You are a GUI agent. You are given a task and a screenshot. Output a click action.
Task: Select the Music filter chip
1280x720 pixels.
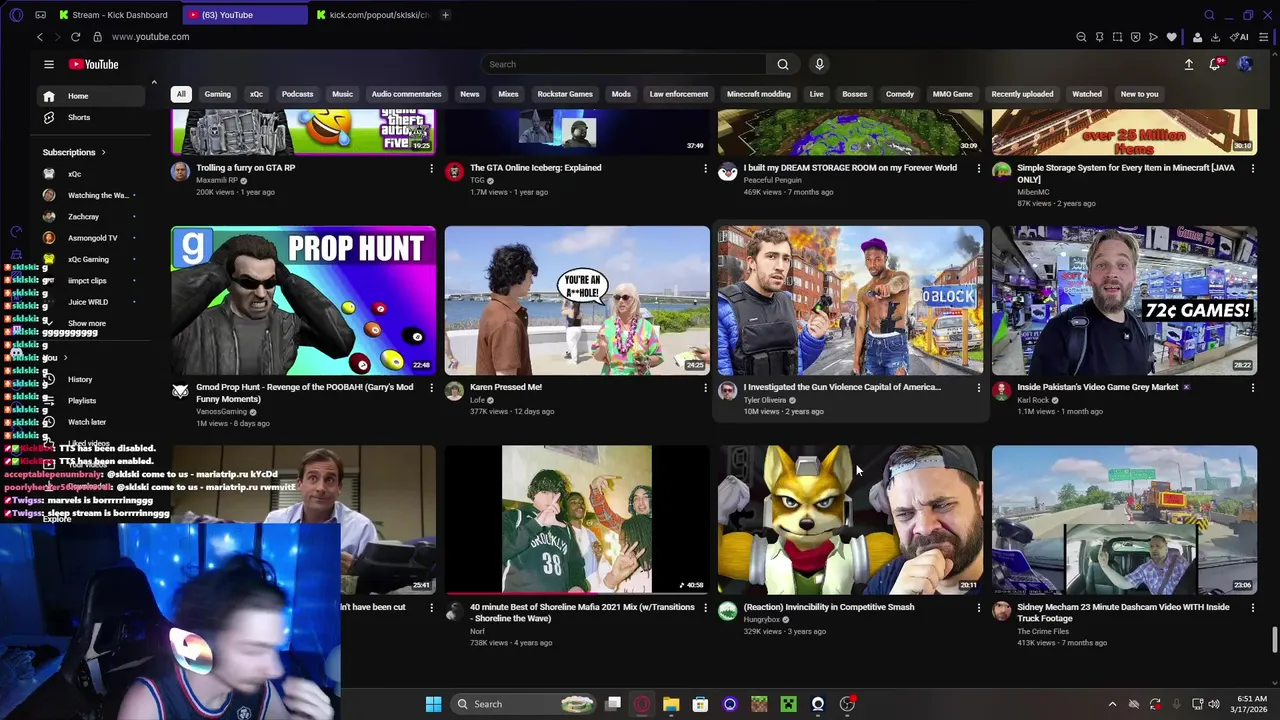pyautogui.click(x=342, y=94)
